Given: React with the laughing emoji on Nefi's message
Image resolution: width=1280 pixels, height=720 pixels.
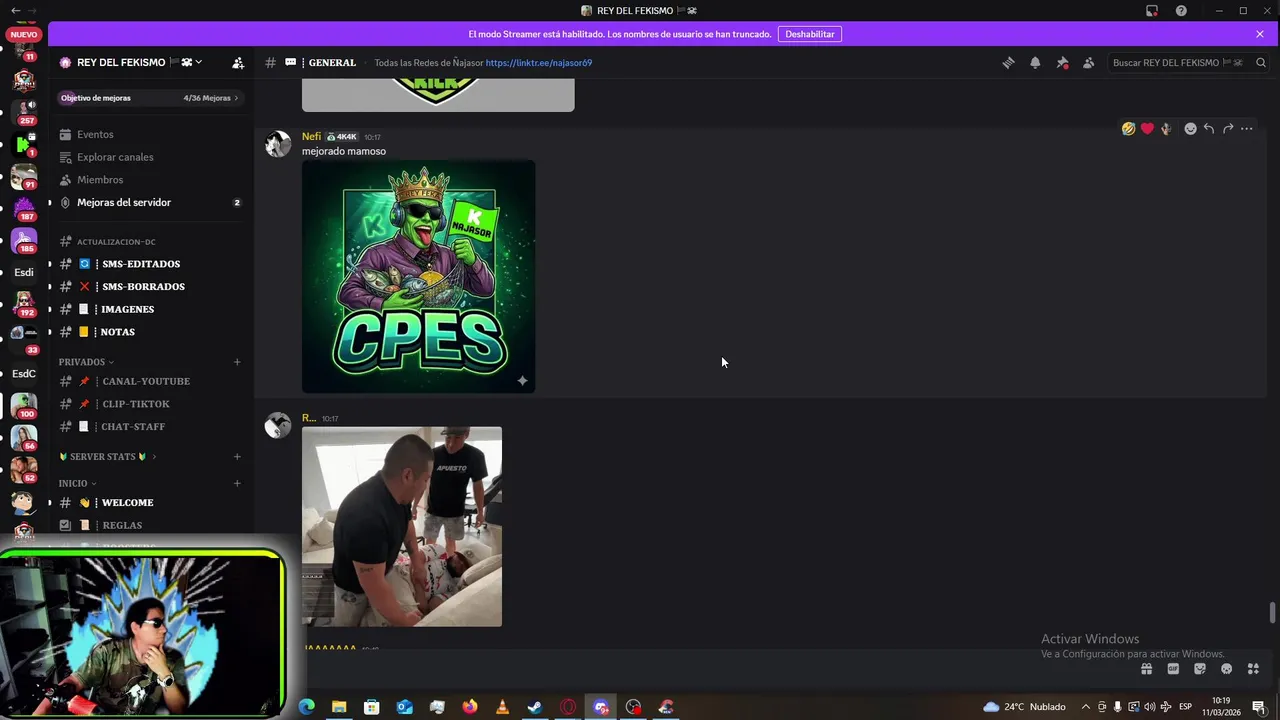Looking at the screenshot, I should click(1128, 128).
